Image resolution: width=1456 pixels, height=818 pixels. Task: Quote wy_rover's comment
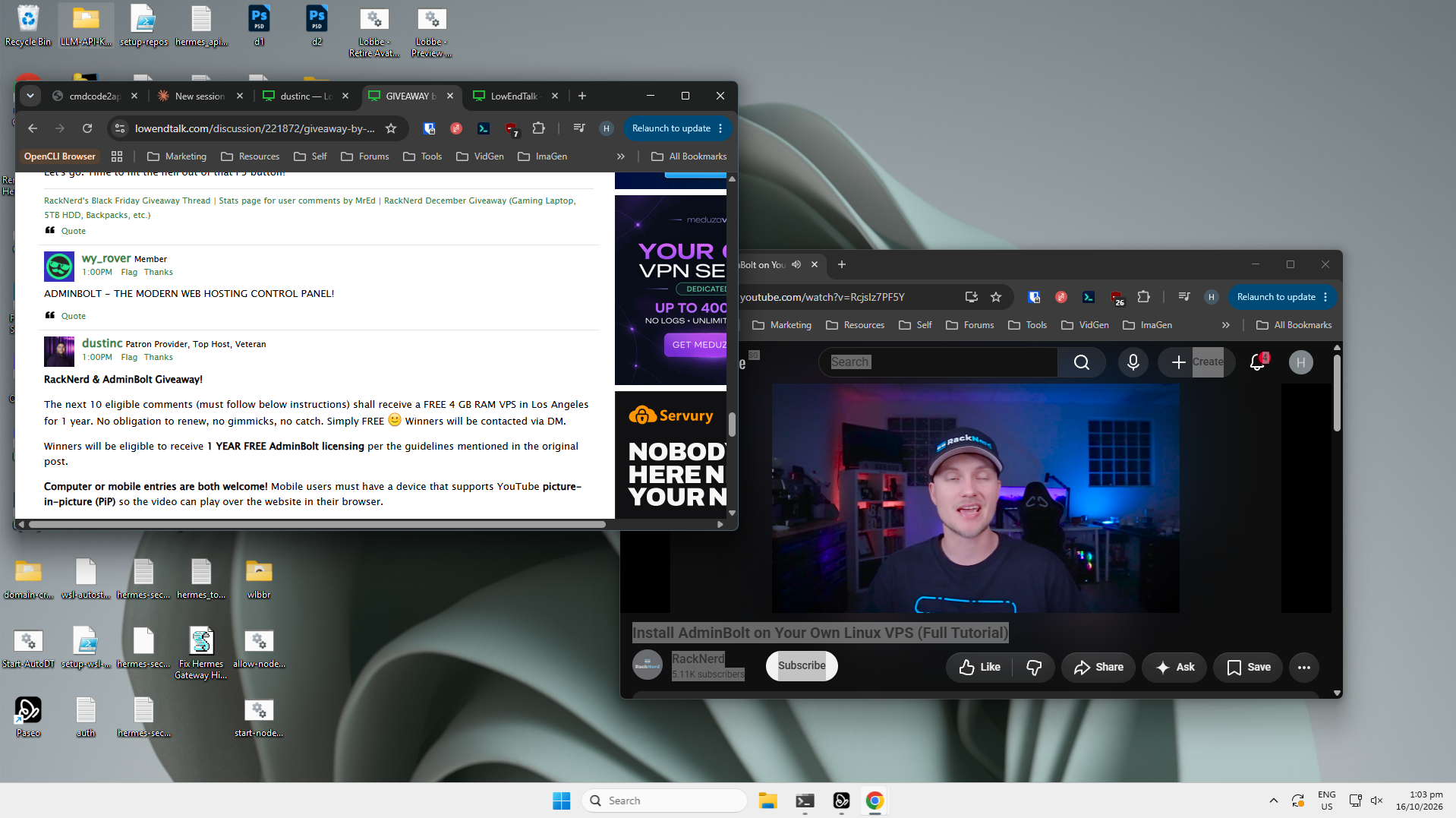[x=73, y=316]
